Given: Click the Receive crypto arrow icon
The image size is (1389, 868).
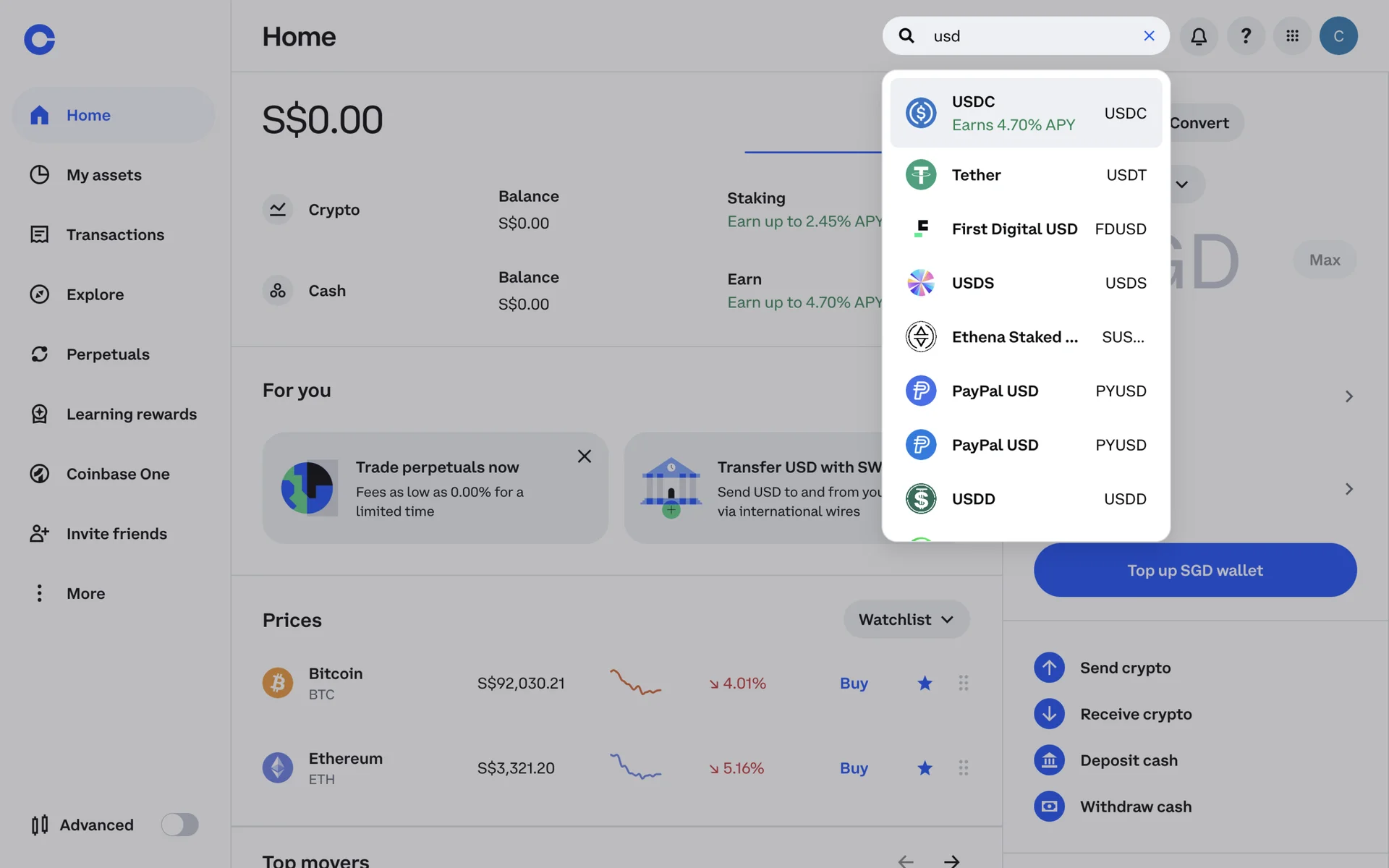Looking at the screenshot, I should pyautogui.click(x=1049, y=714).
